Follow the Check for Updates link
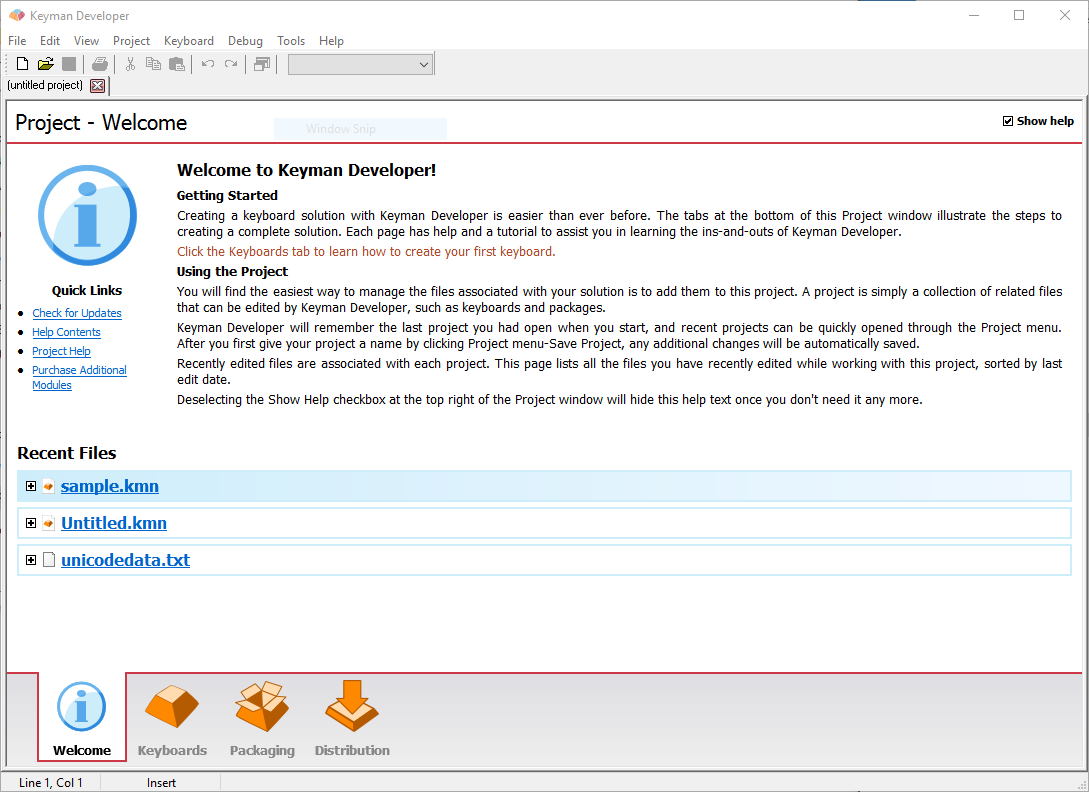The height and width of the screenshot is (792, 1089). coord(77,313)
